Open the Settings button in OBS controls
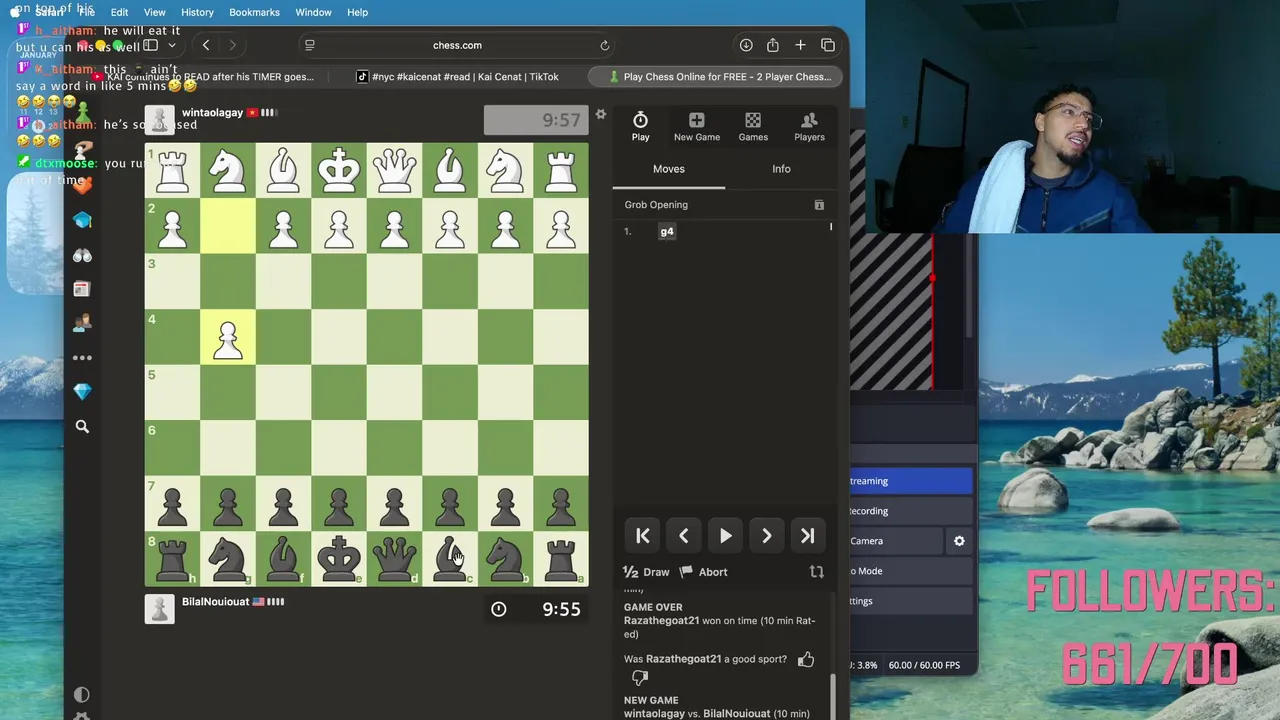Image resolution: width=1280 pixels, height=720 pixels. tap(911, 601)
